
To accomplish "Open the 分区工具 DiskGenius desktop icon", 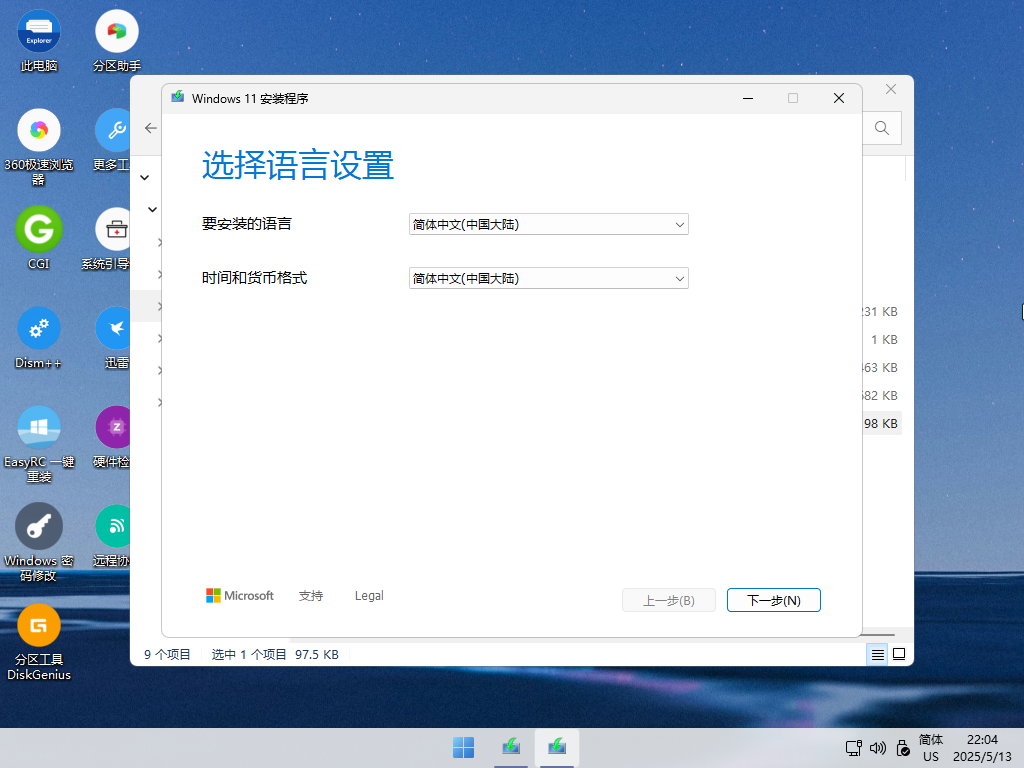I will tap(39, 643).
